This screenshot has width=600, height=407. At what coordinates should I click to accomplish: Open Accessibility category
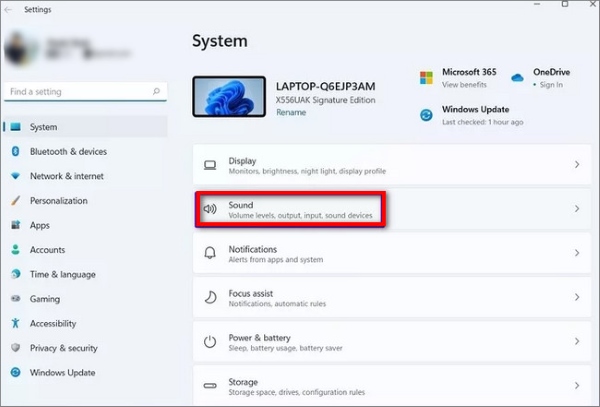point(85,323)
